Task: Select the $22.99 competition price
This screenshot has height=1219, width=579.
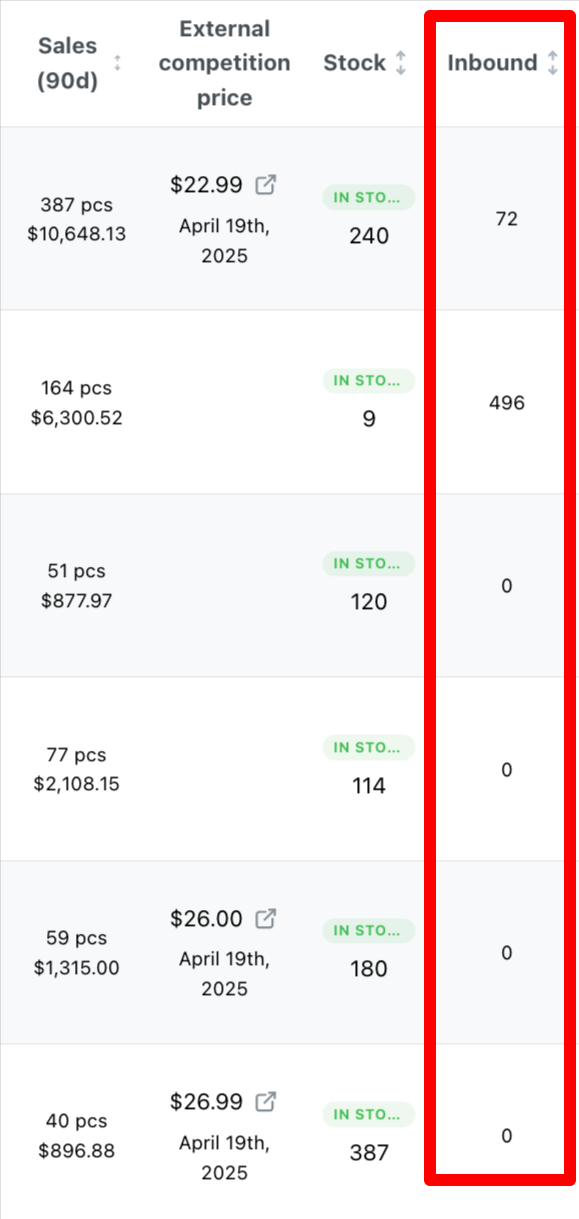Action: coord(206,185)
